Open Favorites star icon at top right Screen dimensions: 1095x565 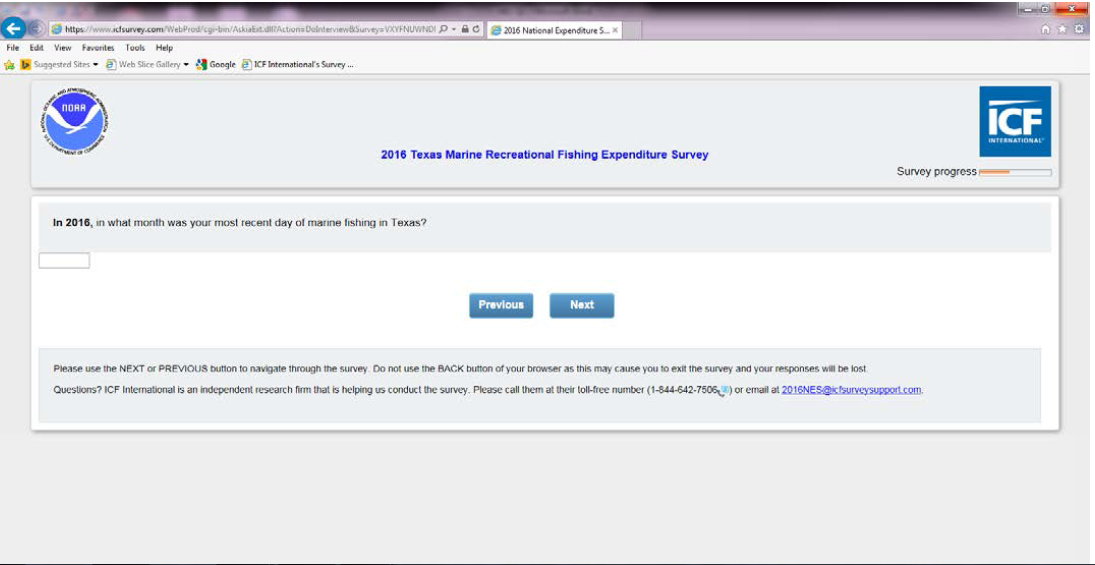(1062, 30)
